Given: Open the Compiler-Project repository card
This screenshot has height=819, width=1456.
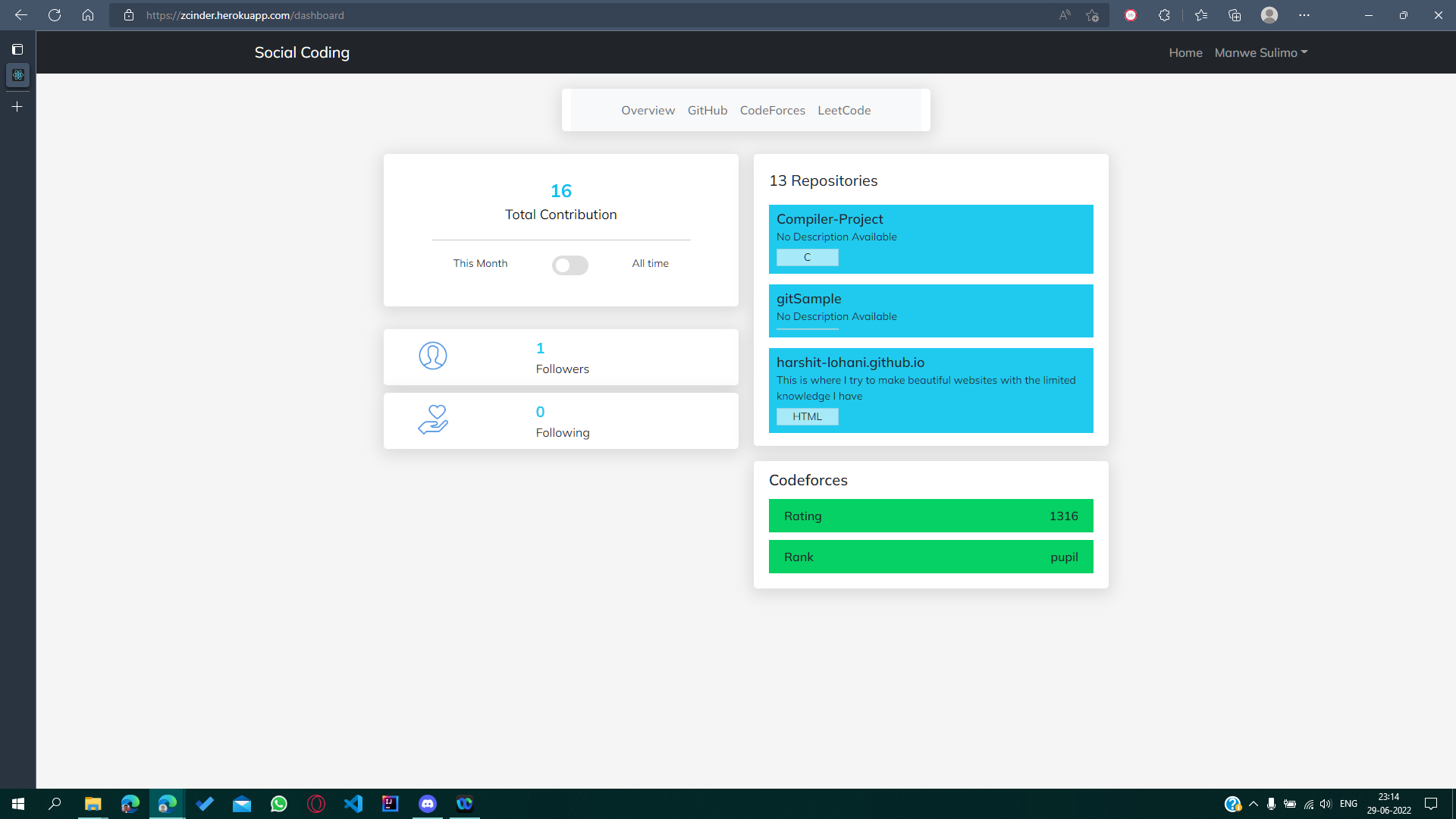Looking at the screenshot, I should 930,239.
